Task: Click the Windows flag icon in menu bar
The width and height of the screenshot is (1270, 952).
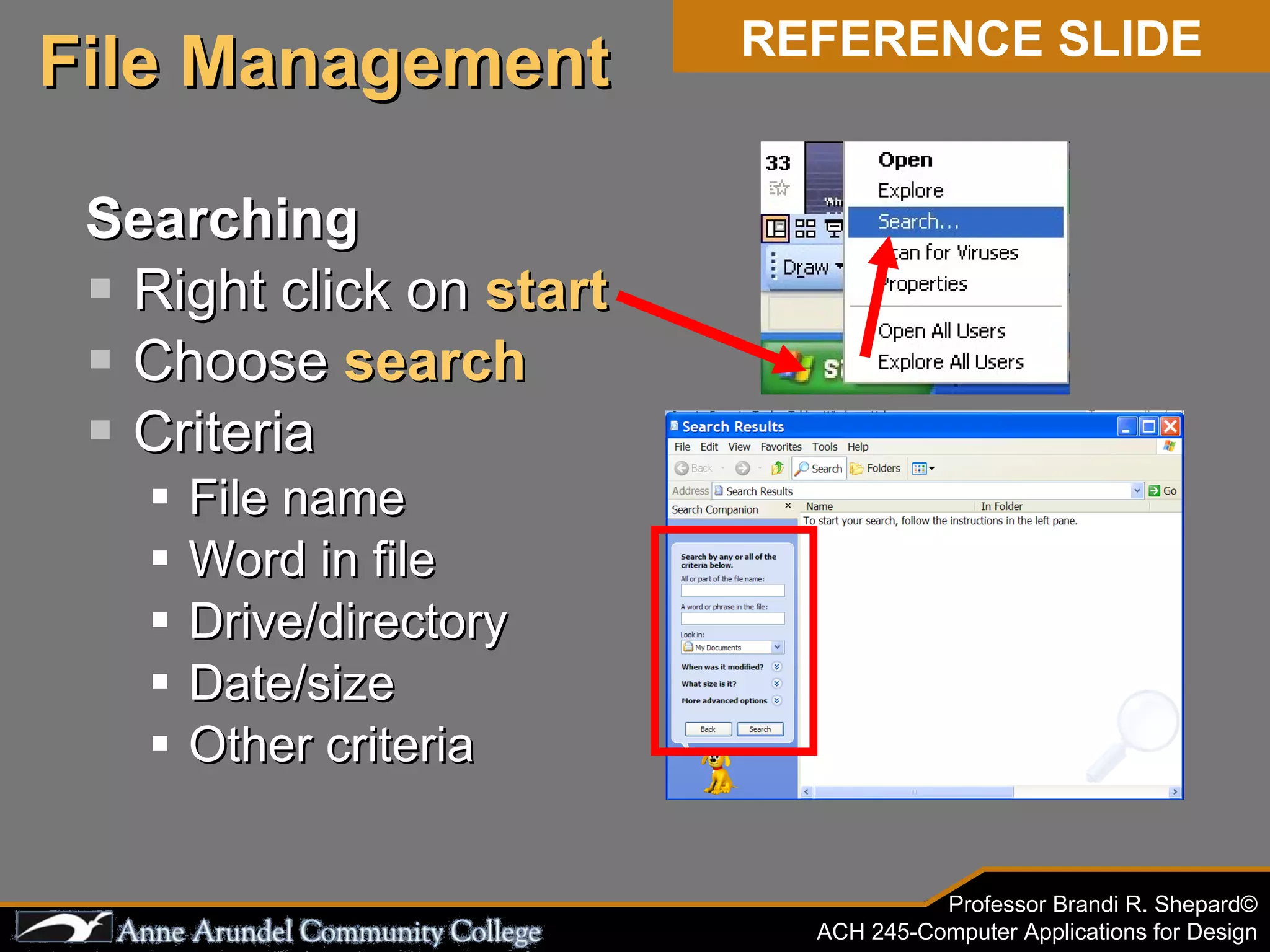Action: [1170, 446]
